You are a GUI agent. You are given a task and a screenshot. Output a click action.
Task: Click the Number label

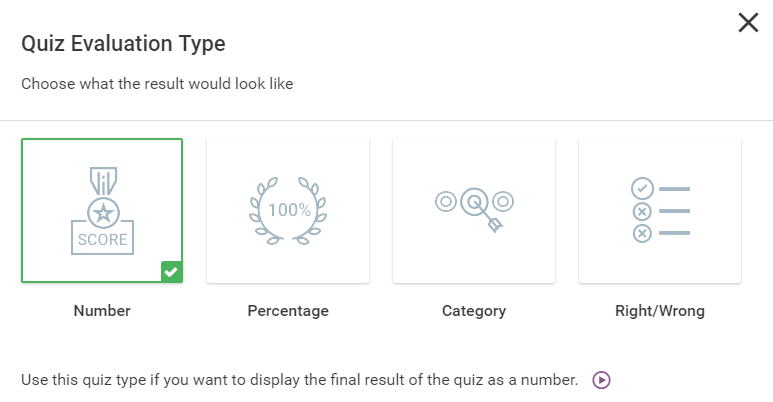[102, 311]
